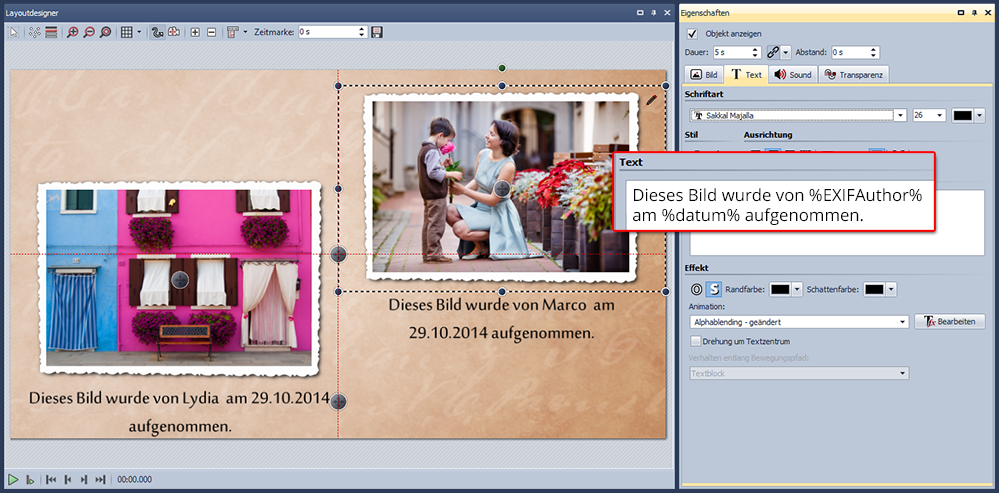Toggle the shadow effect S icon
The image size is (999, 493).
point(715,289)
